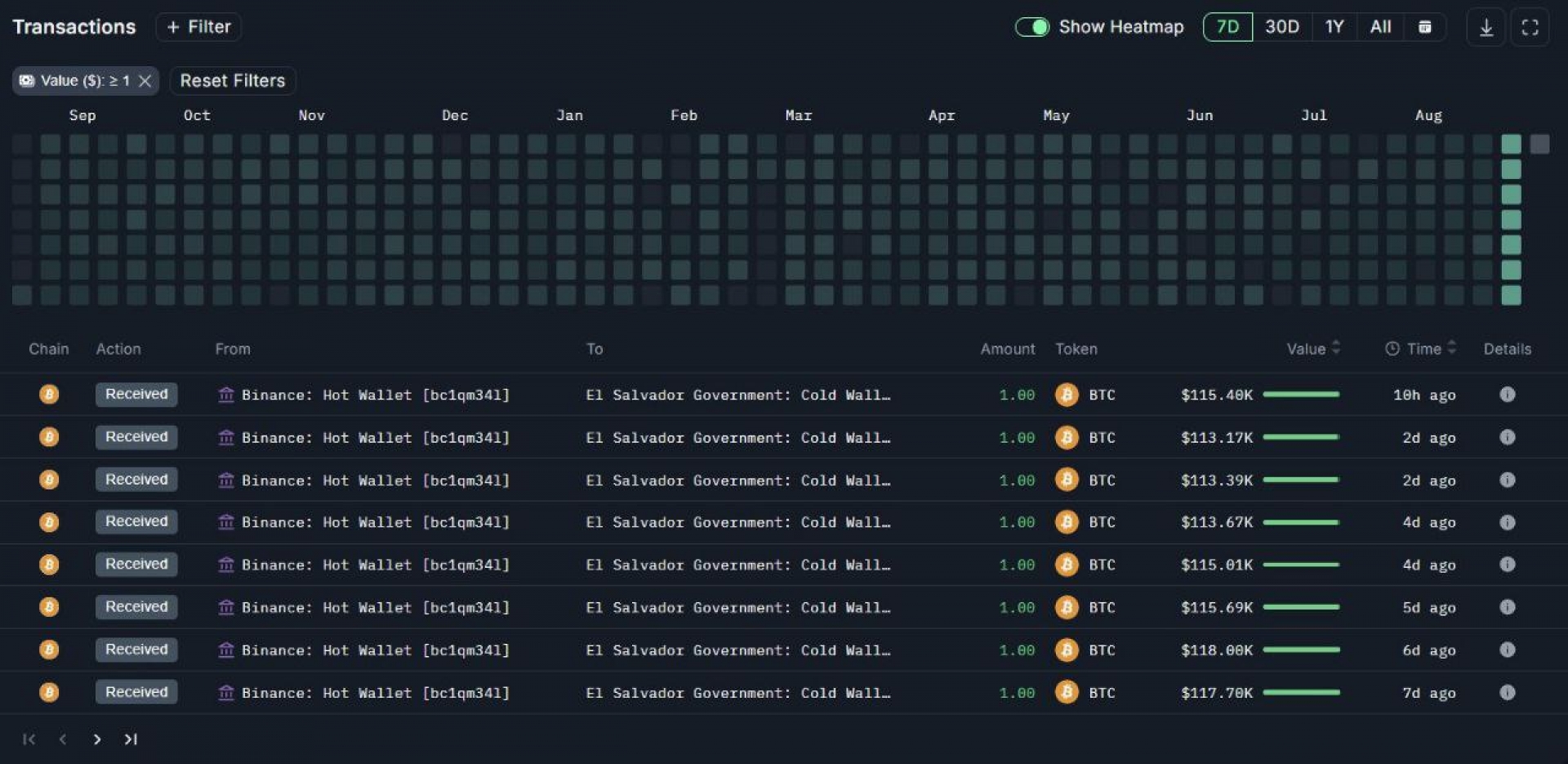Viewport: 1568px width, 764px height.
Task: Select the 7D time range
Action: click(x=1227, y=27)
